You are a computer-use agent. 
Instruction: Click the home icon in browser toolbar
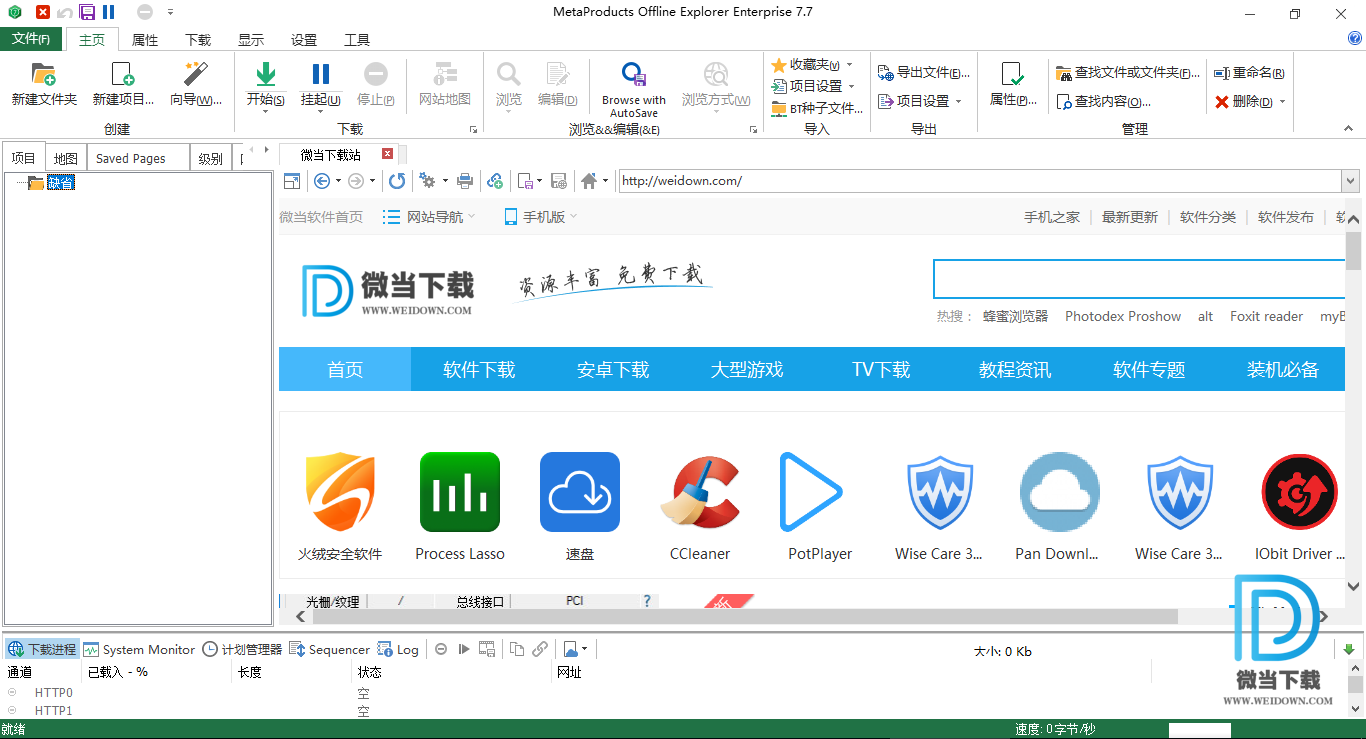(589, 181)
